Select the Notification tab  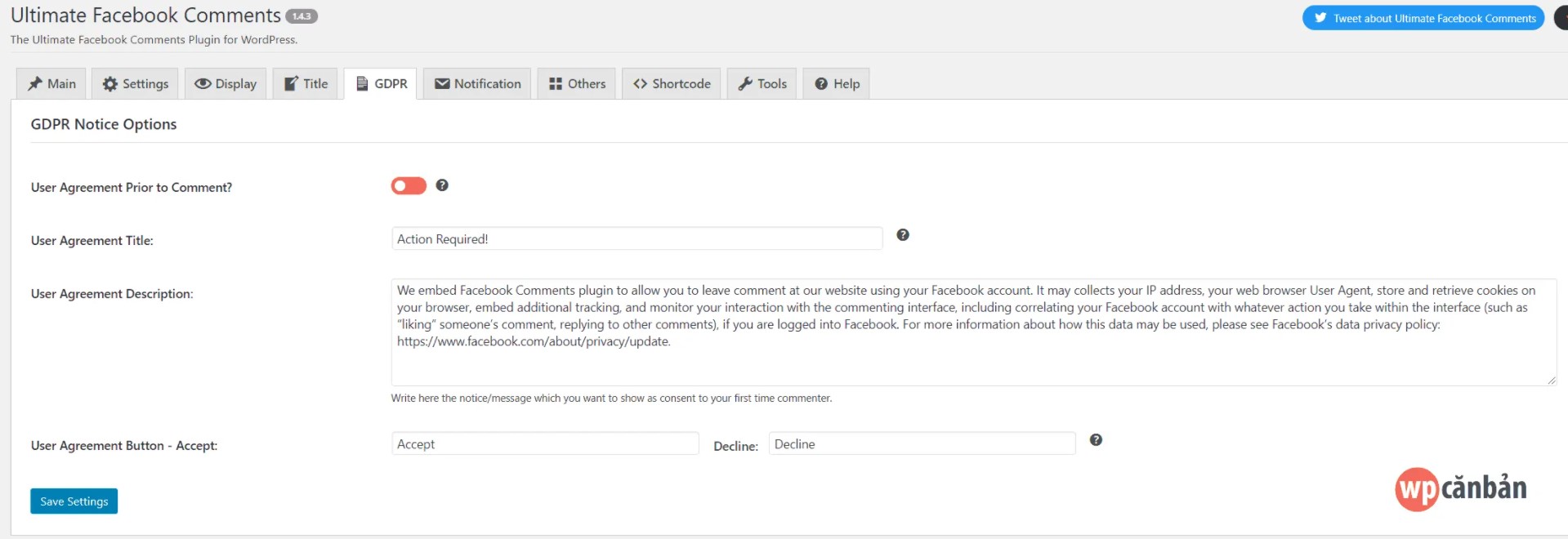pyautogui.click(x=477, y=84)
